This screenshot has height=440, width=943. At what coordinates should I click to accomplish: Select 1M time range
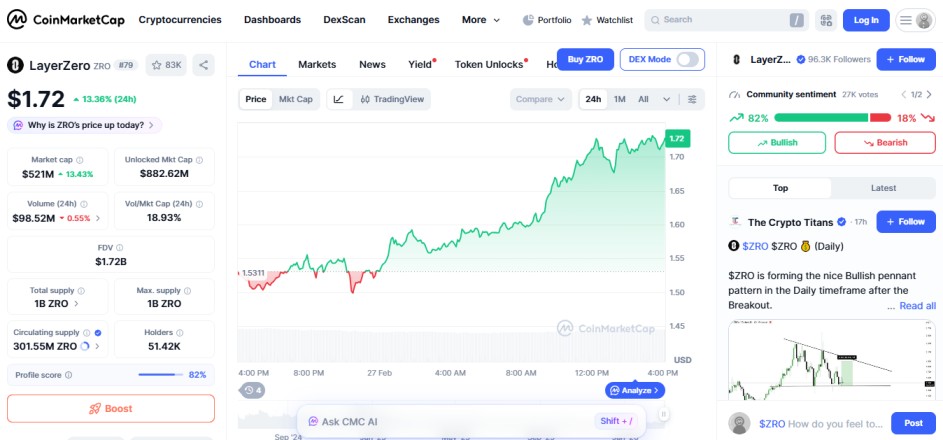coord(619,99)
